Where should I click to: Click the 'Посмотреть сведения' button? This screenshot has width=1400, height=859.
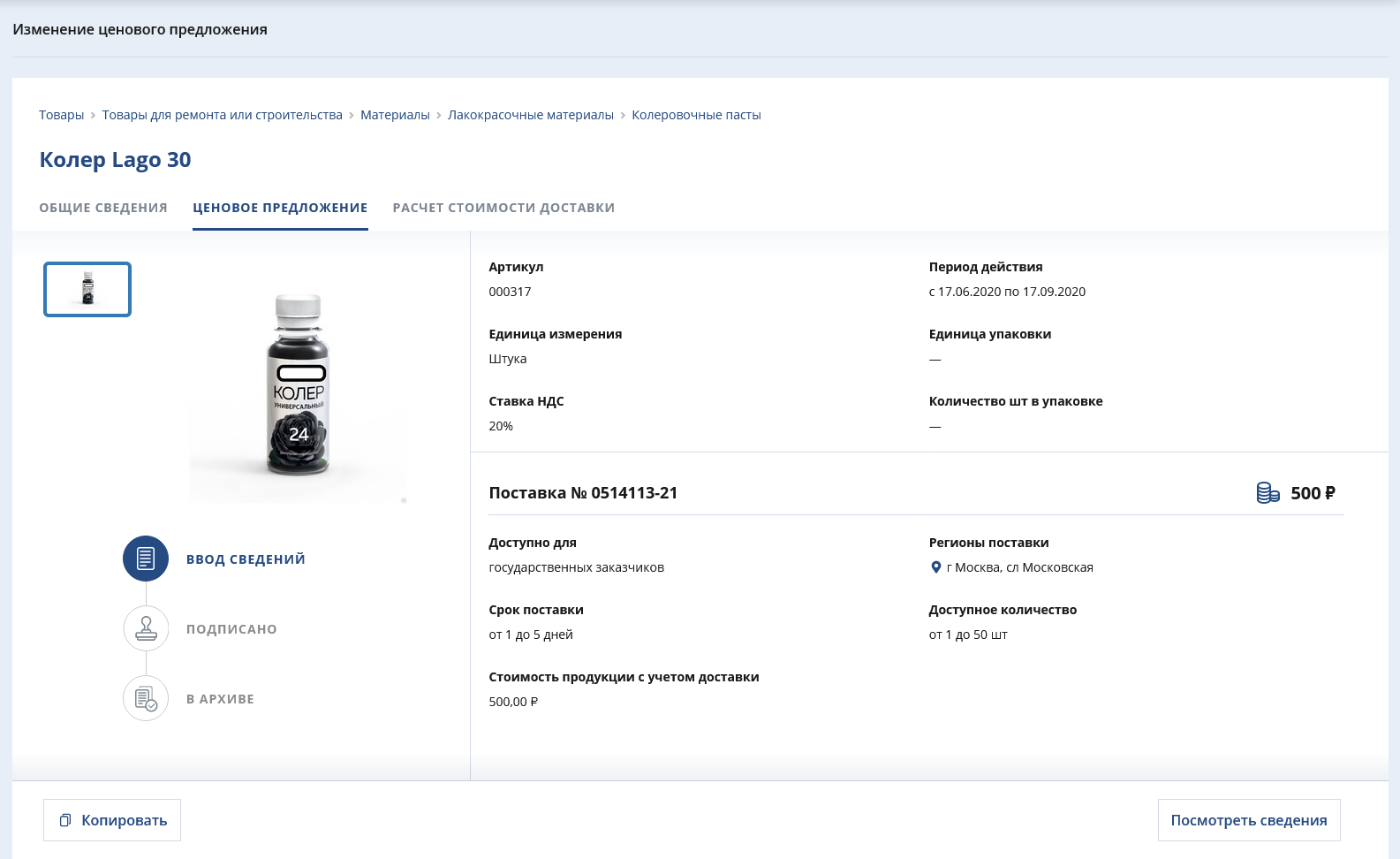pyautogui.click(x=1249, y=820)
